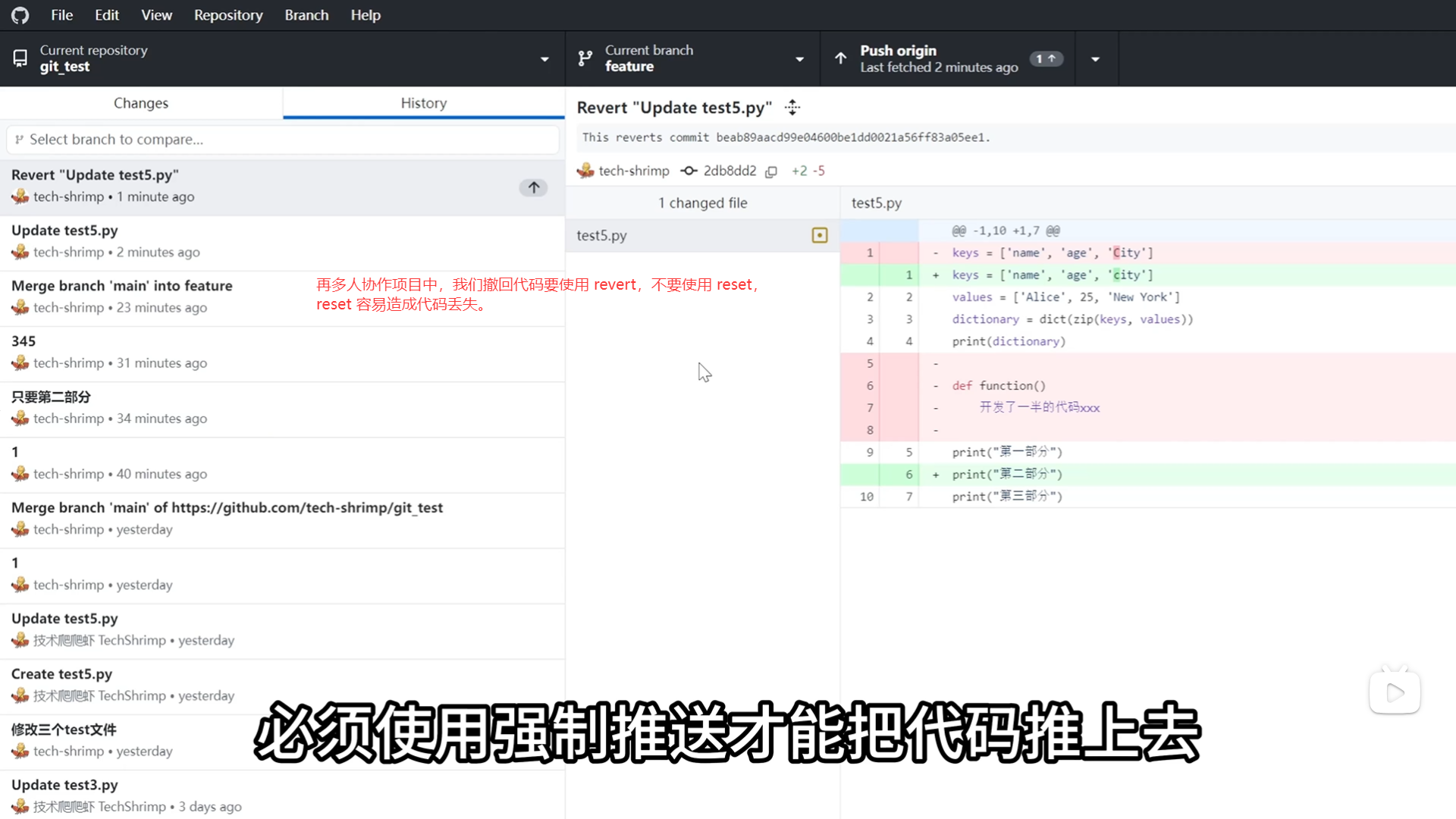Open the push options dropdown arrow

(x=1095, y=58)
